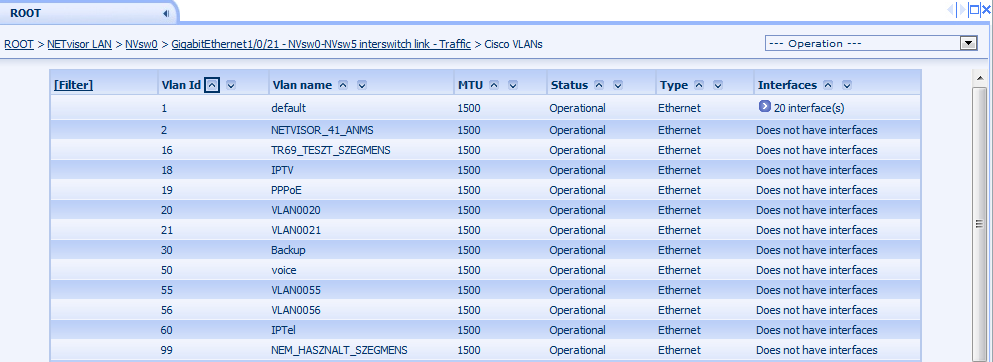Viewport: 993px width, 362px height.
Task: Click 'Cisco VLANs' breadcrumb text
Action: pyautogui.click(x=514, y=44)
